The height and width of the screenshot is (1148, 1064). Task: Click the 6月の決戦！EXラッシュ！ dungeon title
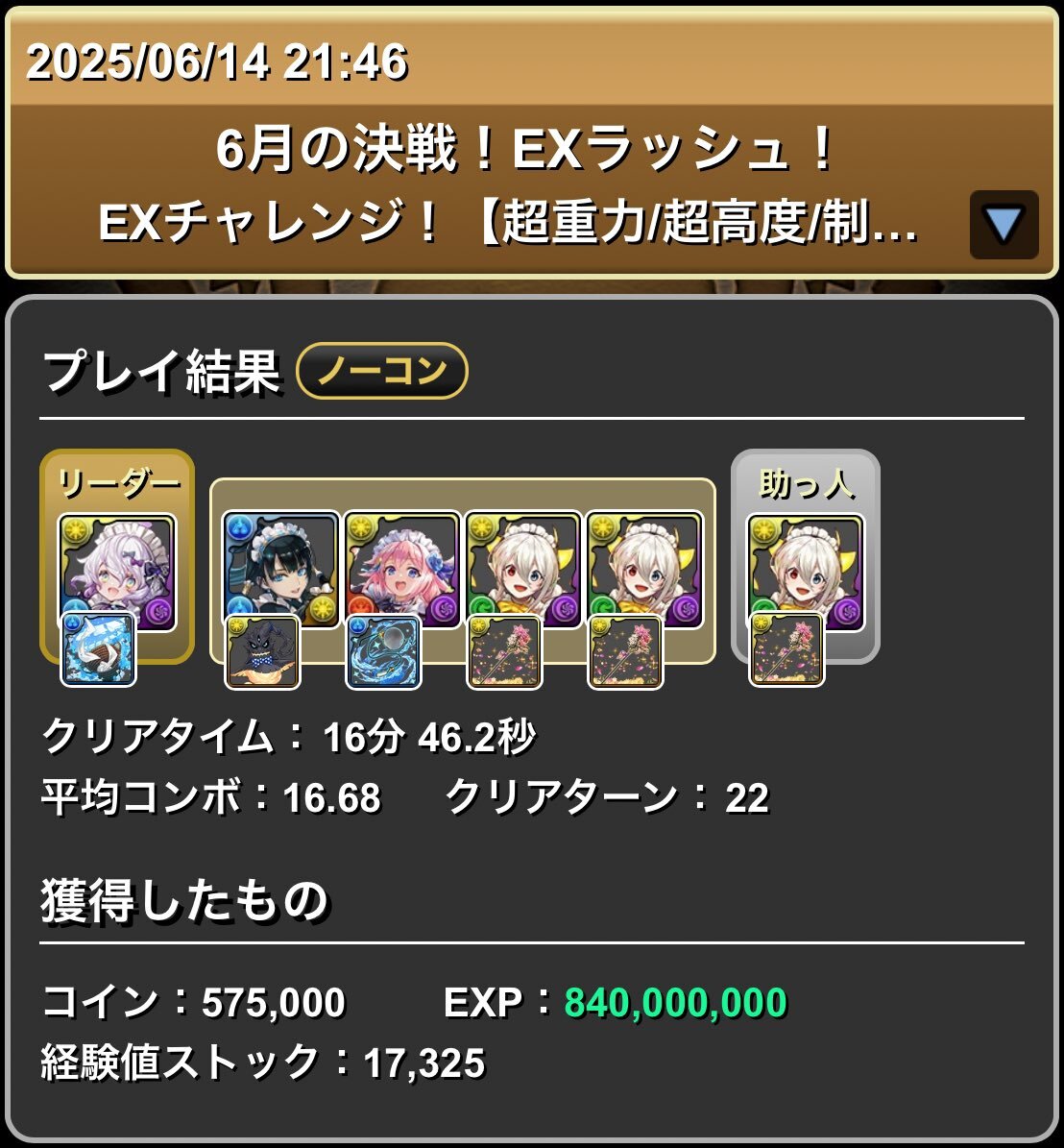pyautogui.click(x=525, y=149)
